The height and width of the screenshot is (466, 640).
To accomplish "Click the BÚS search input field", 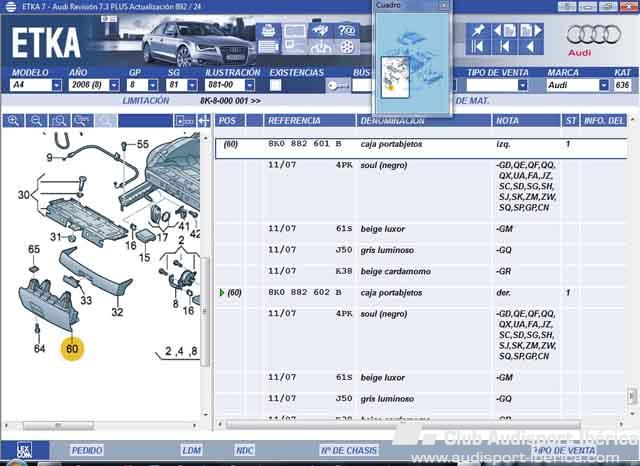I will point(362,85).
